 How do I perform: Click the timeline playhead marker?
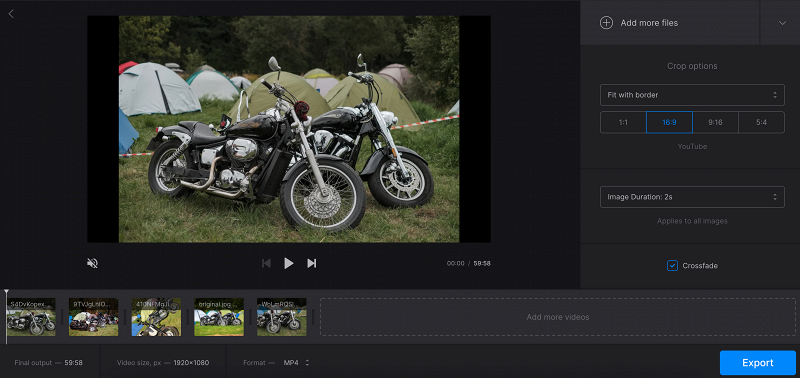click(x=6, y=292)
